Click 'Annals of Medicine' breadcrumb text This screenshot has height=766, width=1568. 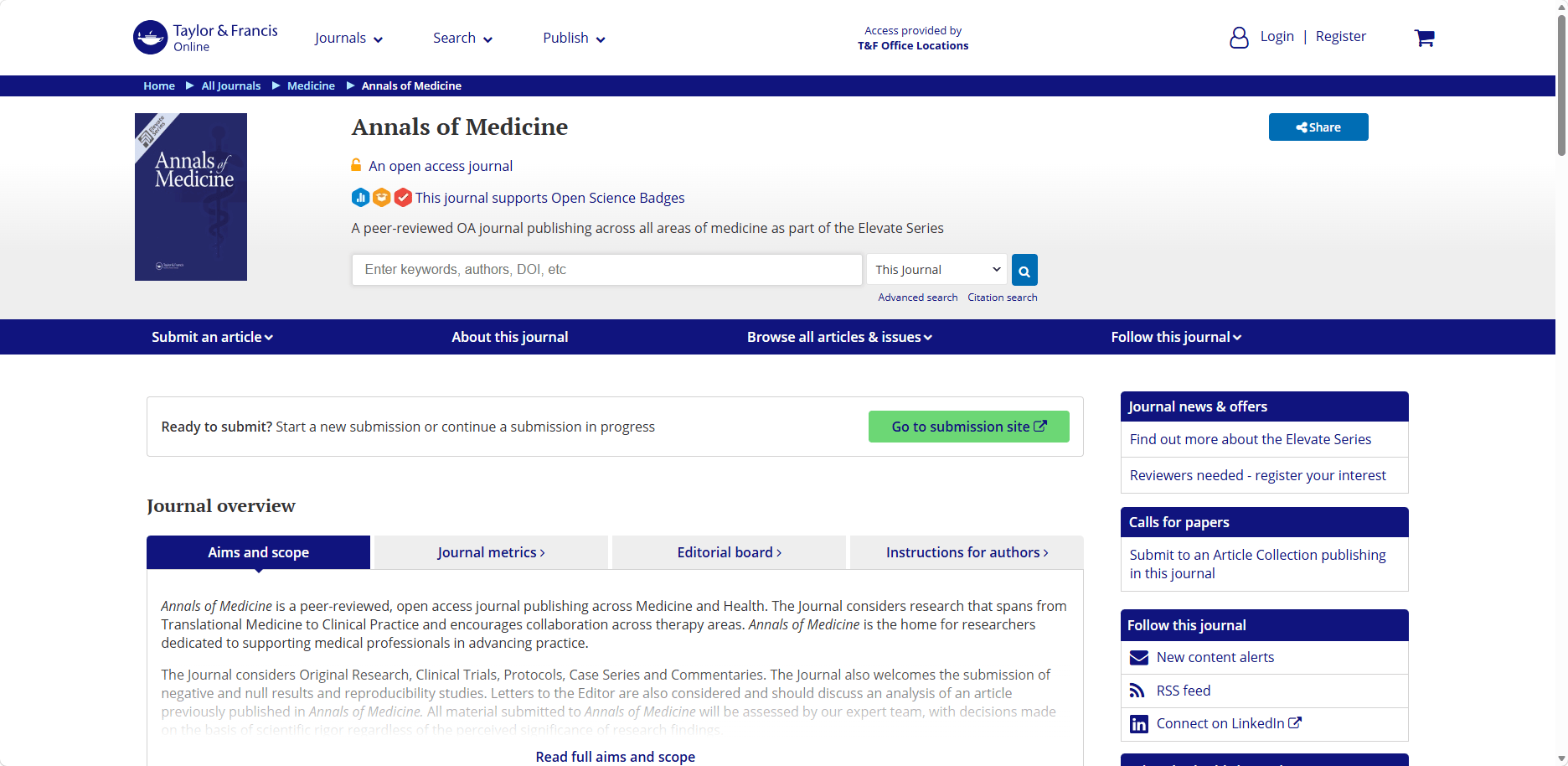(411, 85)
